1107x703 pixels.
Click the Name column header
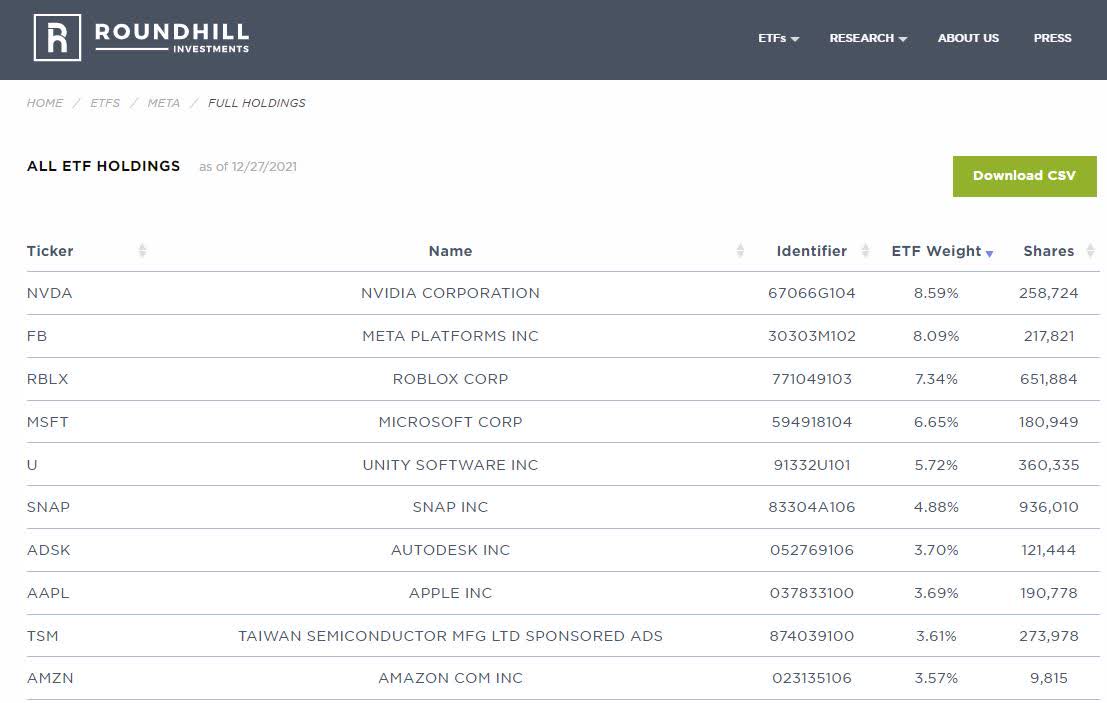point(450,251)
